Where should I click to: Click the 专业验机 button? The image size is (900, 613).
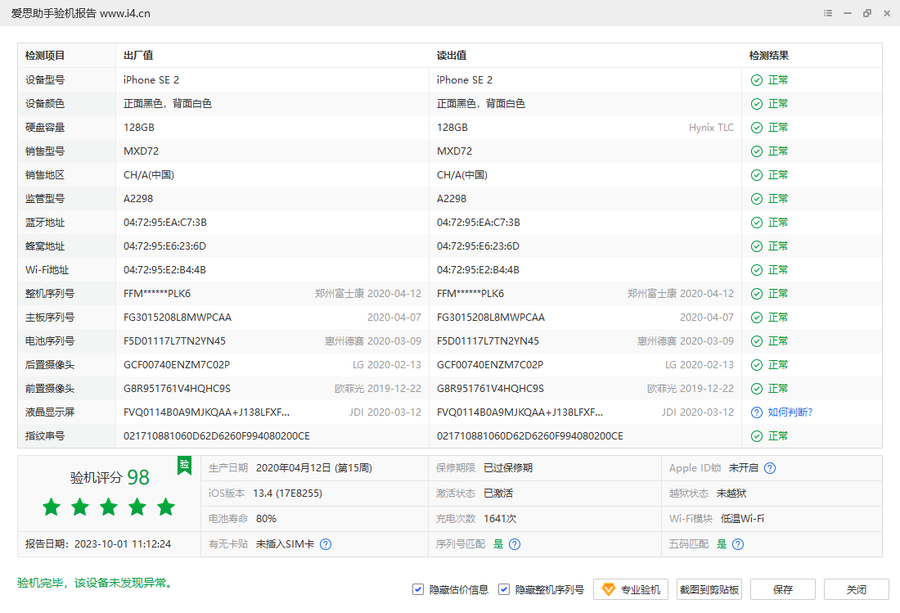[630, 590]
